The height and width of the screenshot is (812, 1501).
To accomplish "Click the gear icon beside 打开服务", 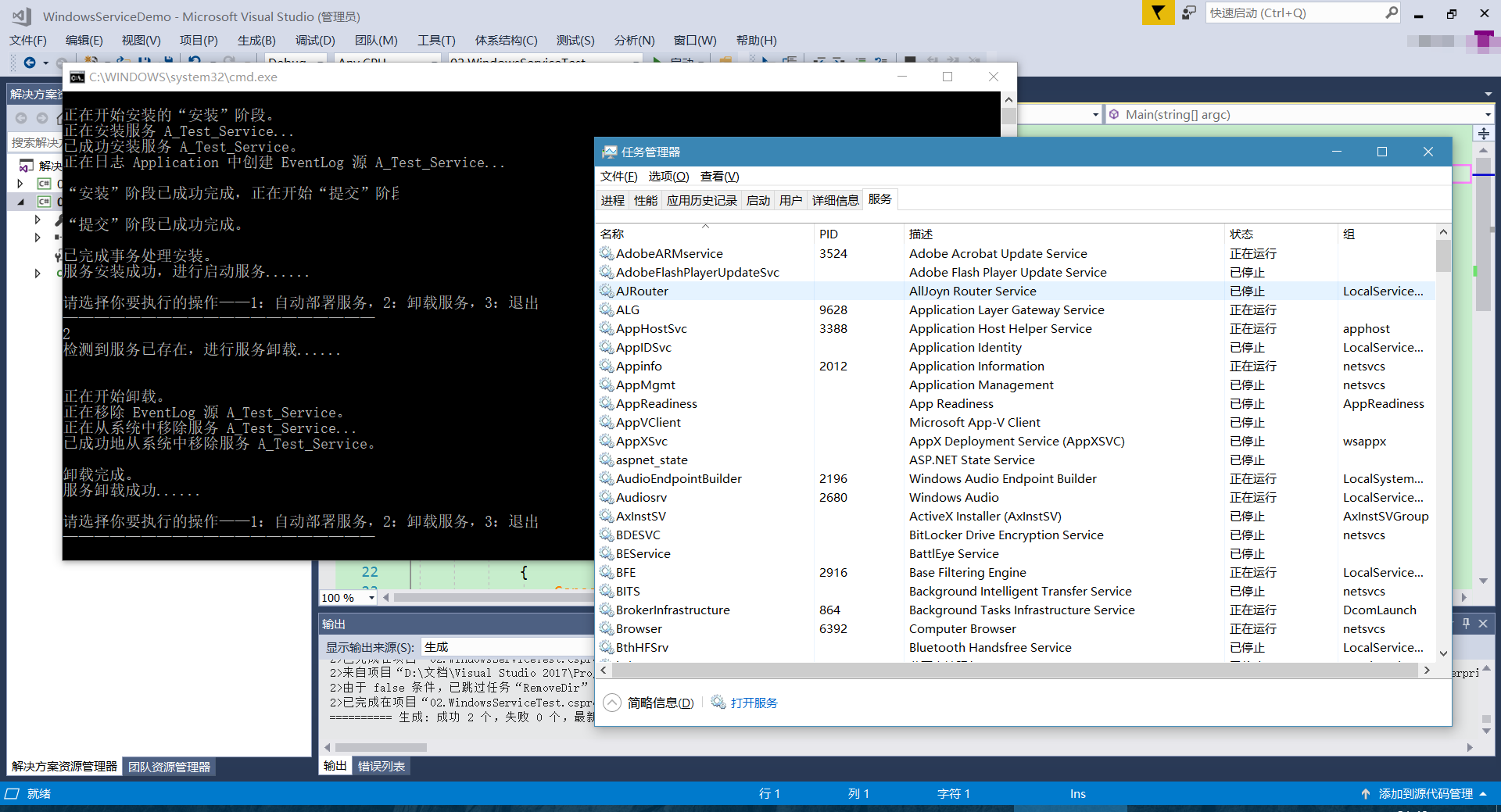I will pos(718,703).
